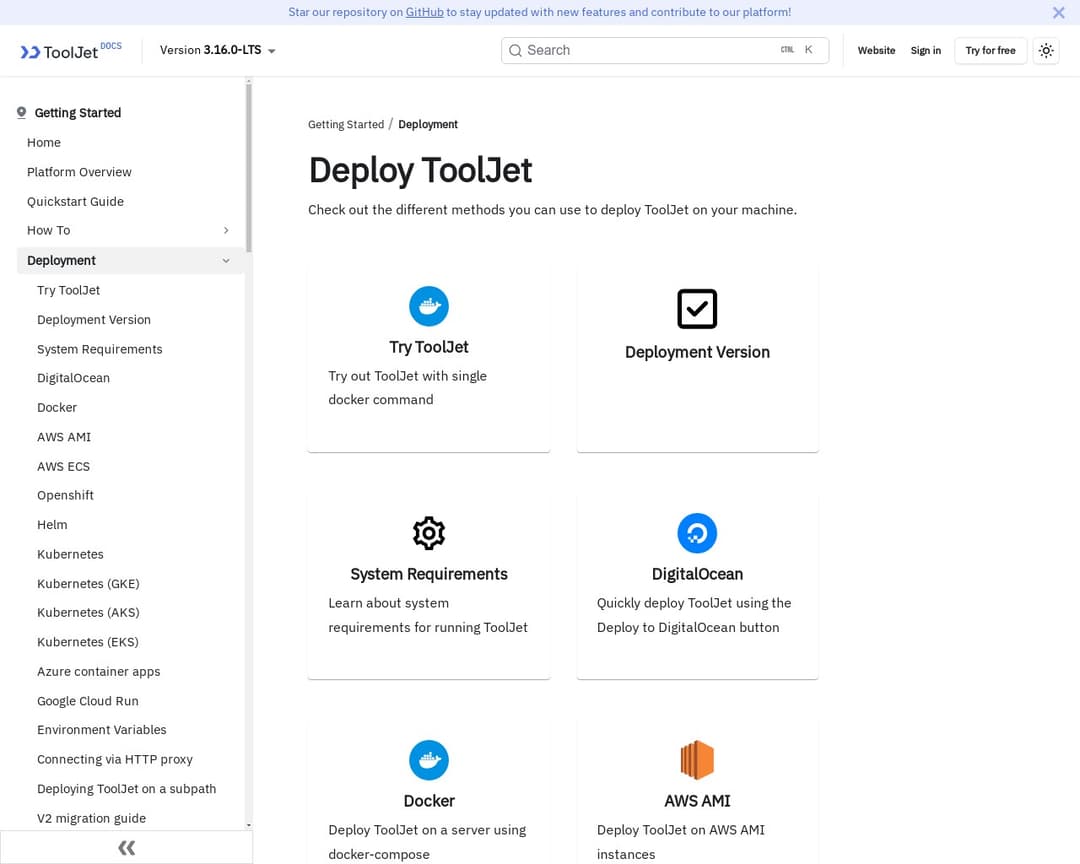Viewport: 1080px width, 864px height.
Task: Open the System Requirements card title
Action: click(x=428, y=574)
